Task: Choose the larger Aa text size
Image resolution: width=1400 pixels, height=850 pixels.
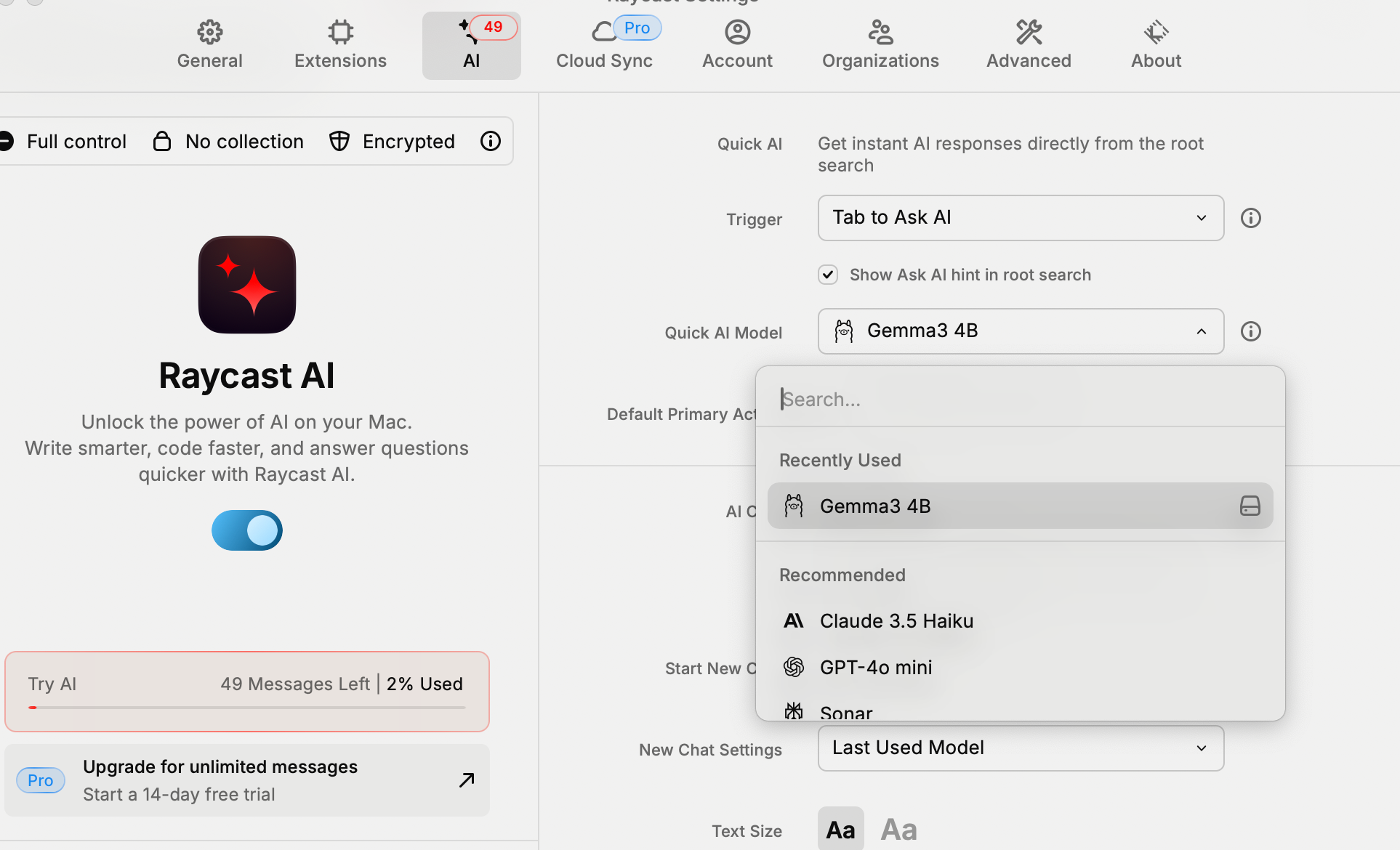Action: coord(898,829)
